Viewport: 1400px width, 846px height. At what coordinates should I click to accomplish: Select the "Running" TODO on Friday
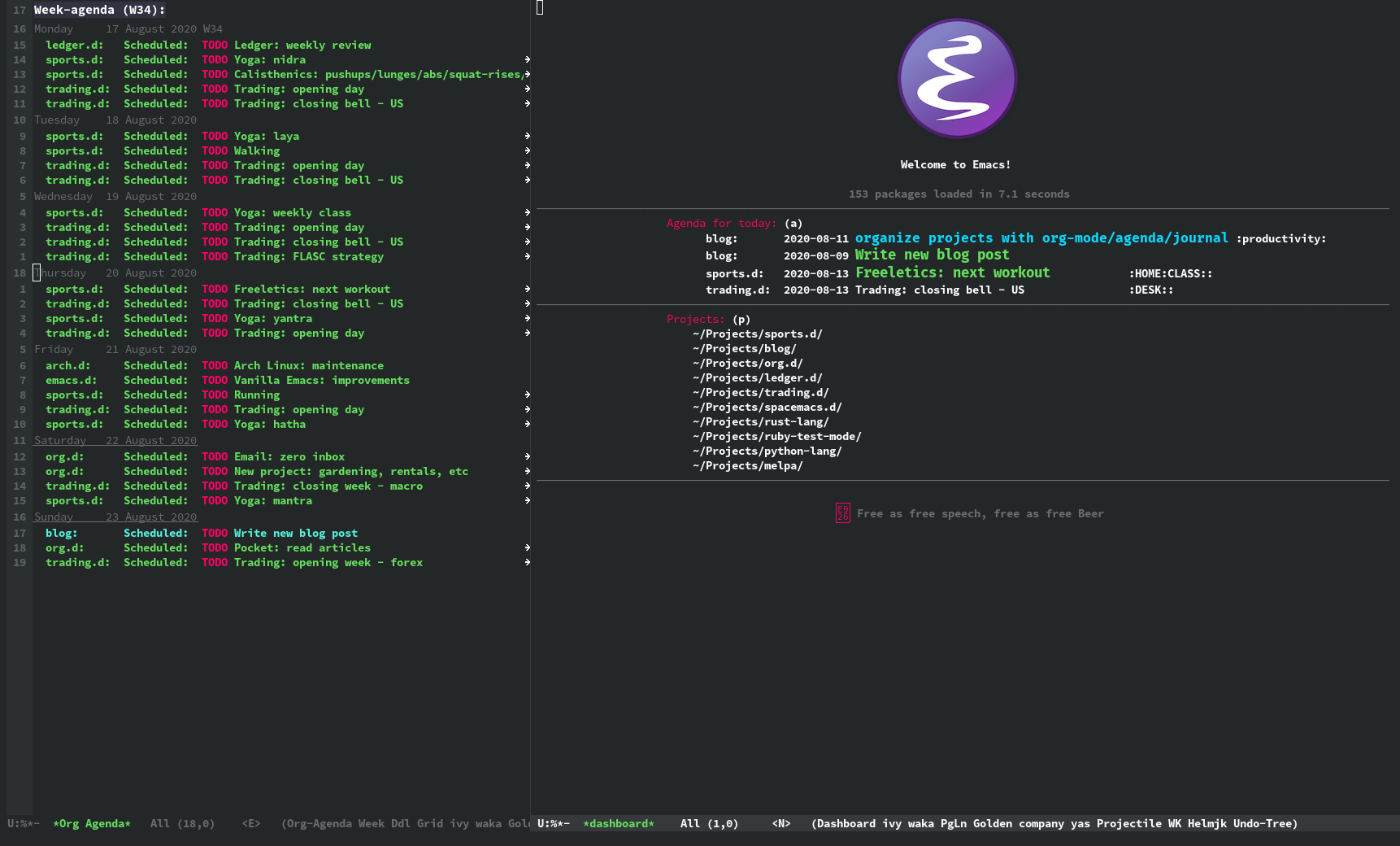click(257, 395)
